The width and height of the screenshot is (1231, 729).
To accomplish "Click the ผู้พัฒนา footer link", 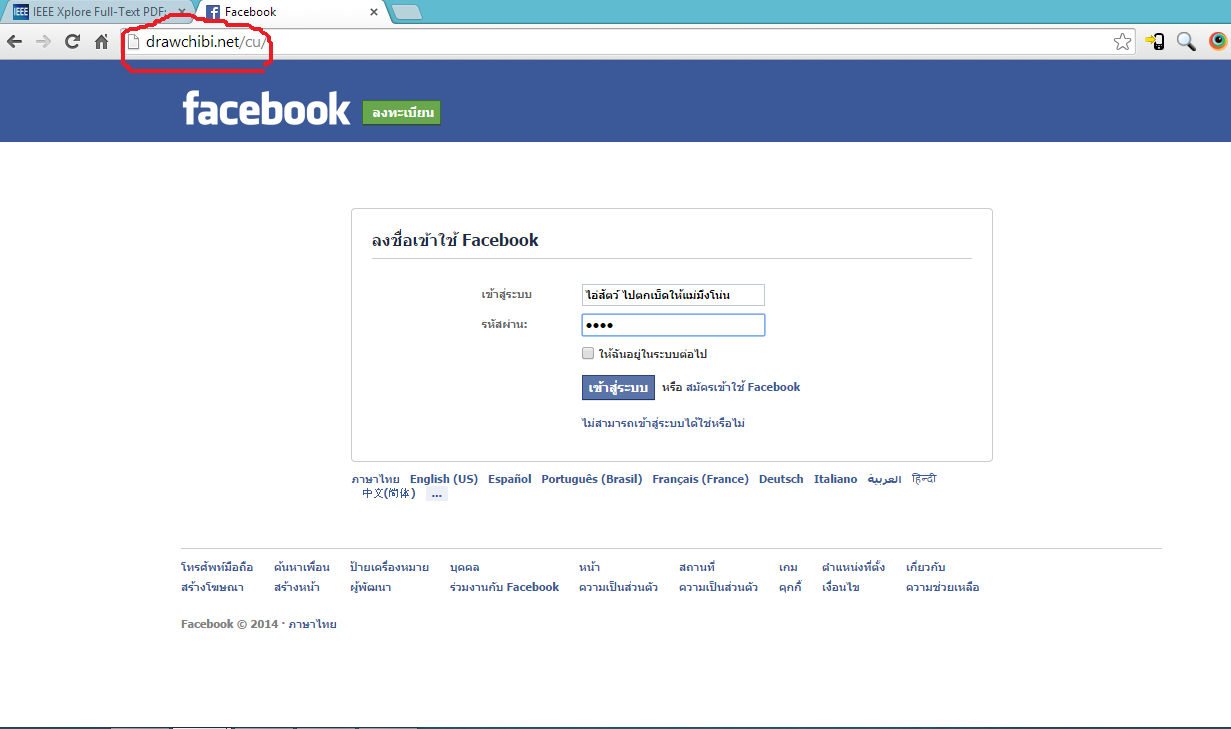I will [x=370, y=587].
